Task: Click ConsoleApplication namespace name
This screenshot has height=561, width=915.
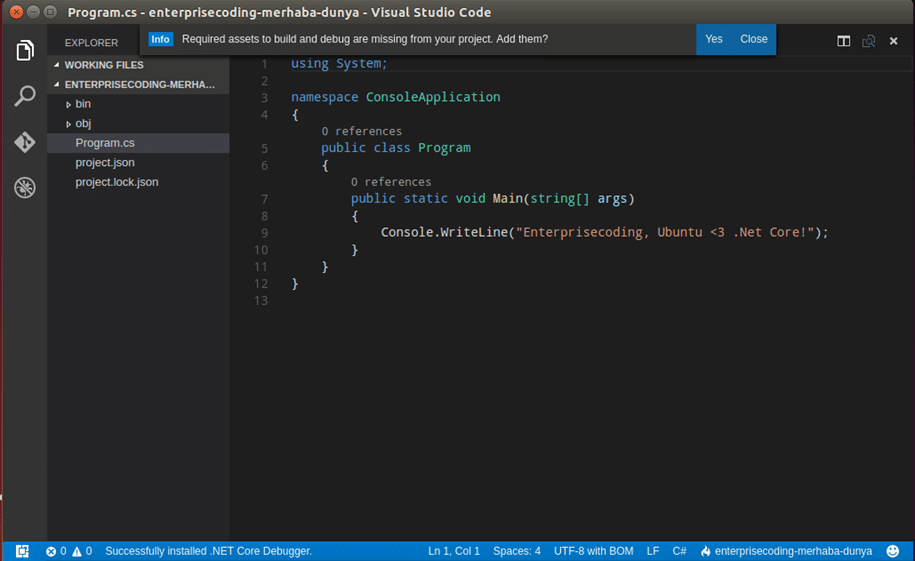Action: pos(433,97)
